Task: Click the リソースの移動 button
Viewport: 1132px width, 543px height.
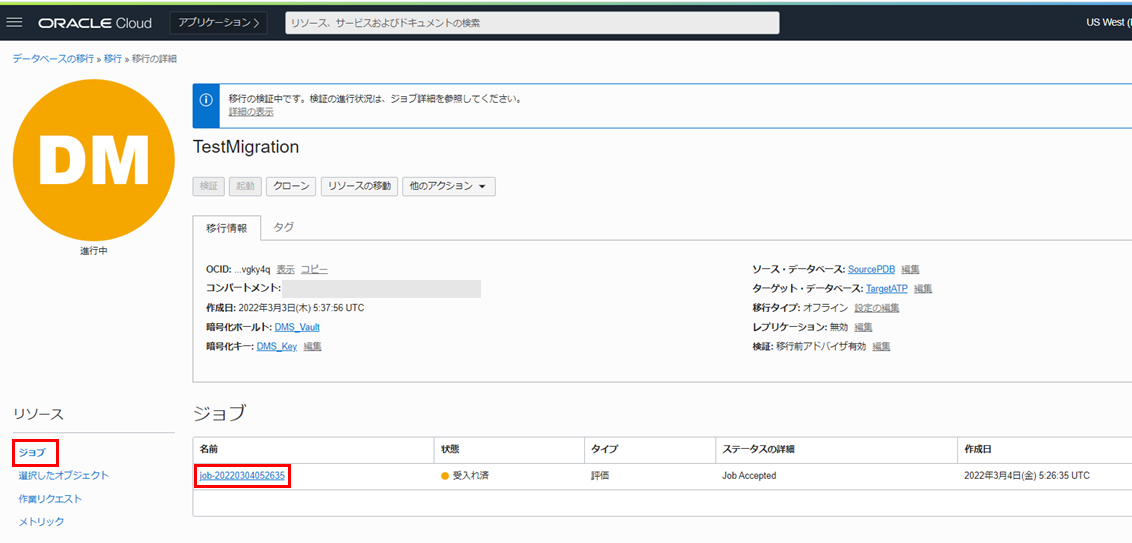Action: coord(359,187)
